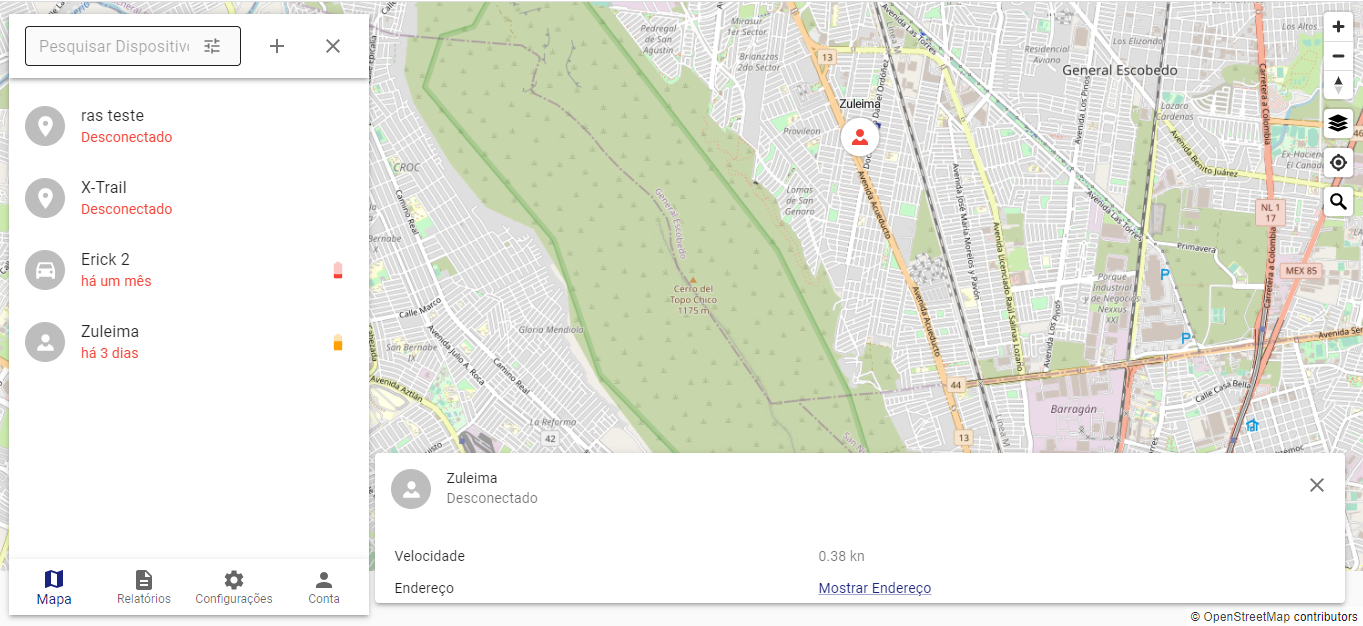The height and width of the screenshot is (626, 1363).
Task: Open the Configurações tab
Action: pos(234,587)
